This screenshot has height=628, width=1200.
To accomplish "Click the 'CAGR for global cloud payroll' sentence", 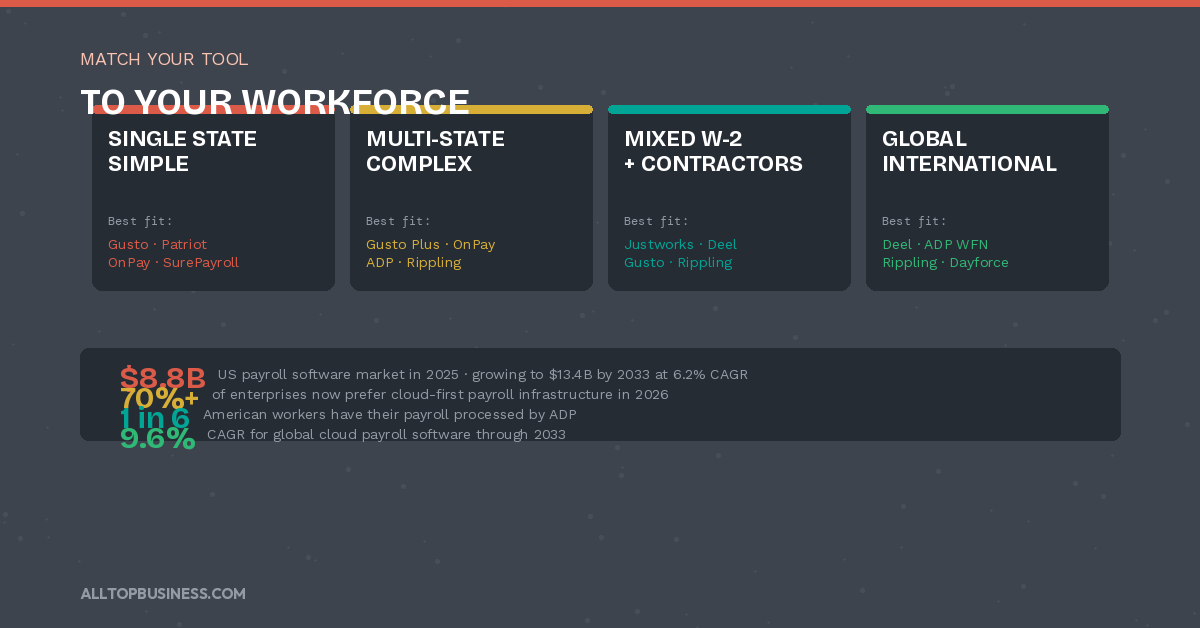I will (386, 434).
